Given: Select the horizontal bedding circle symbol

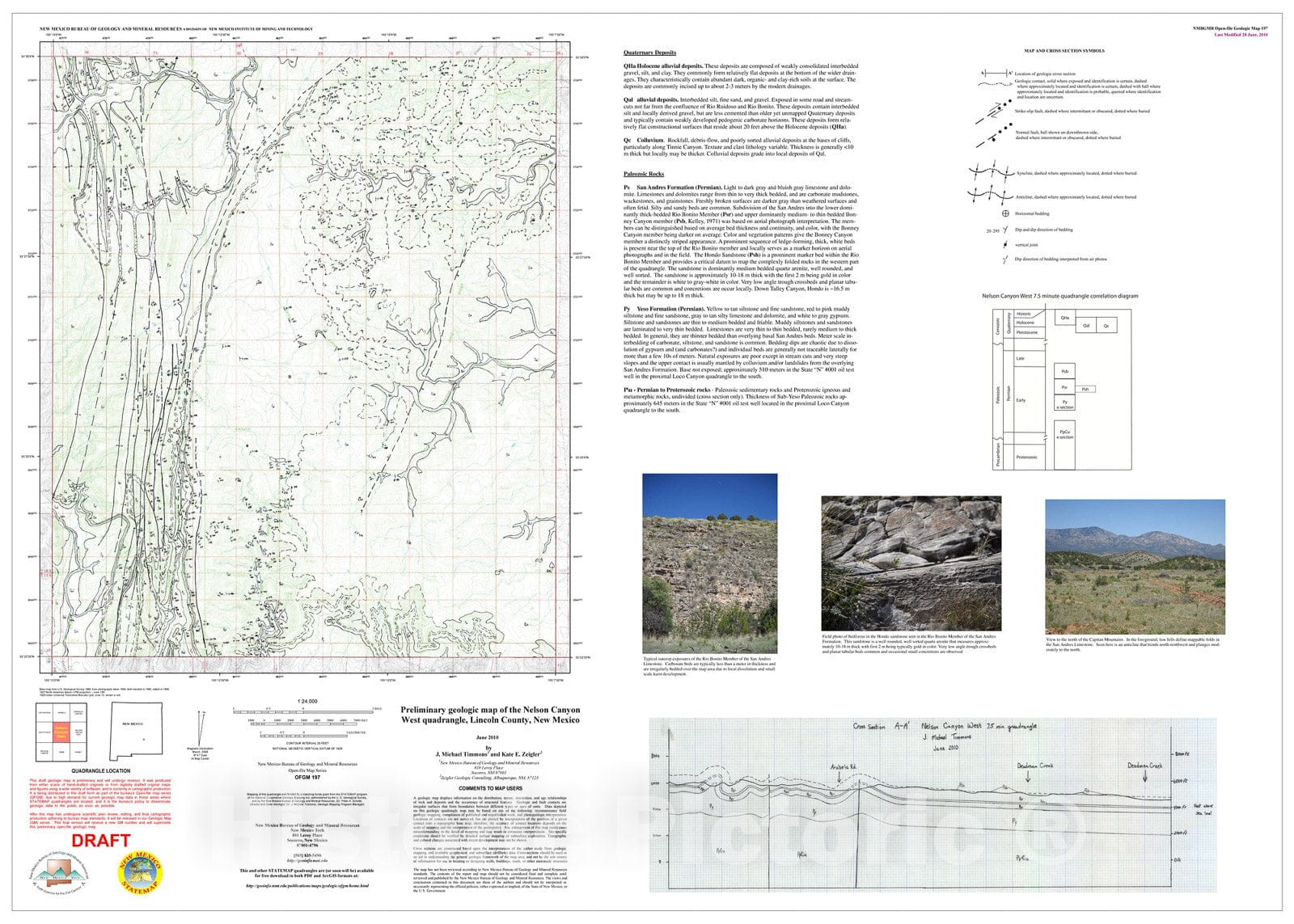Looking at the screenshot, I should [x=1006, y=214].
